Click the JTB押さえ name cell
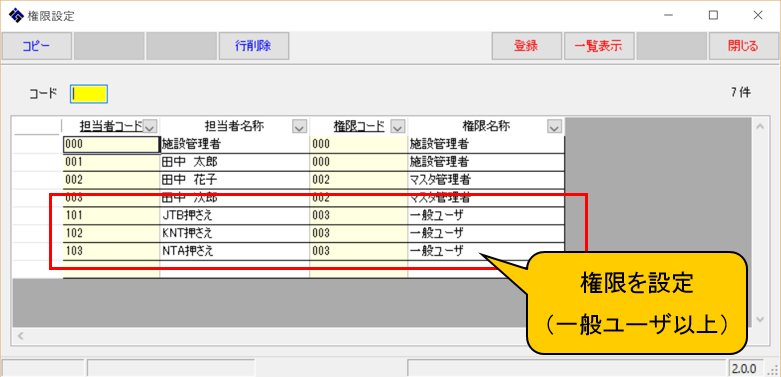The width and height of the screenshot is (781, 377). point(235,215)
